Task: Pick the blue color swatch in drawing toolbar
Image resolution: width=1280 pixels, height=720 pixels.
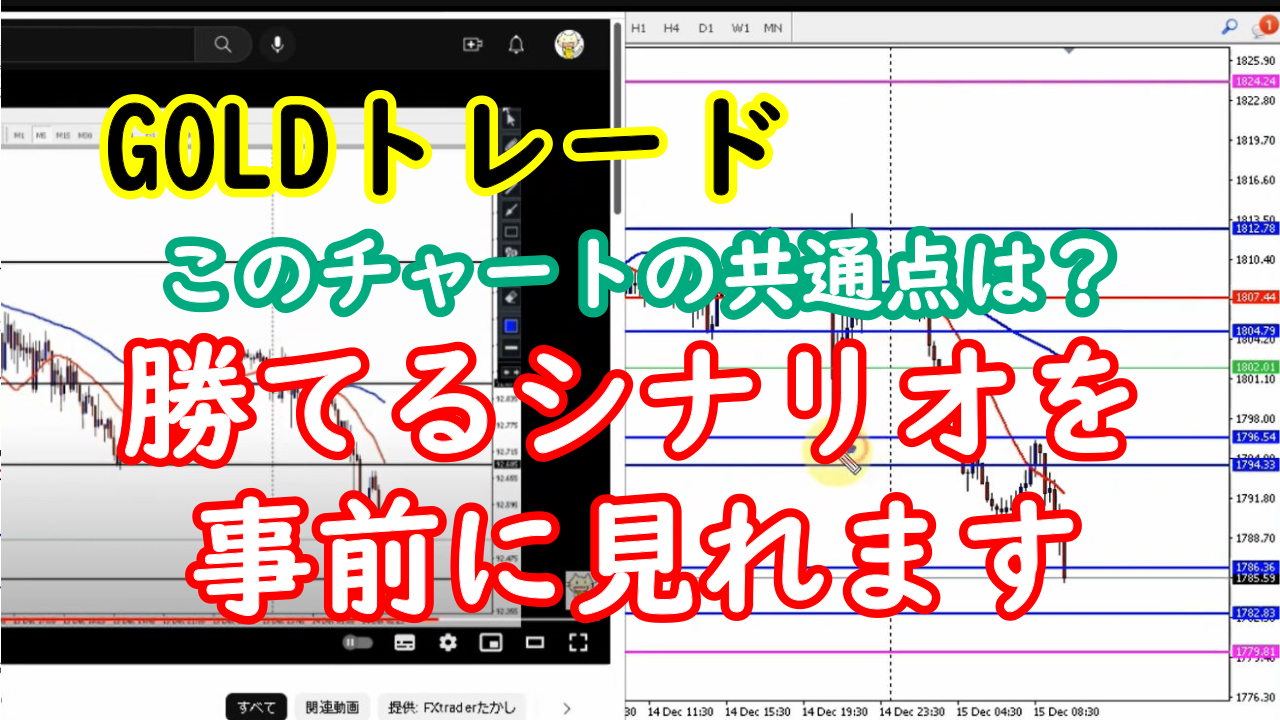Action: [x=510, y=325]
